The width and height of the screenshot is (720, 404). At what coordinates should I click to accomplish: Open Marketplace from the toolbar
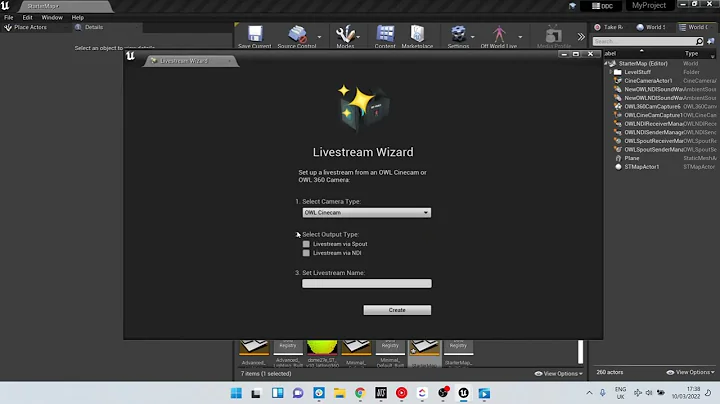[x=417, y=36]
